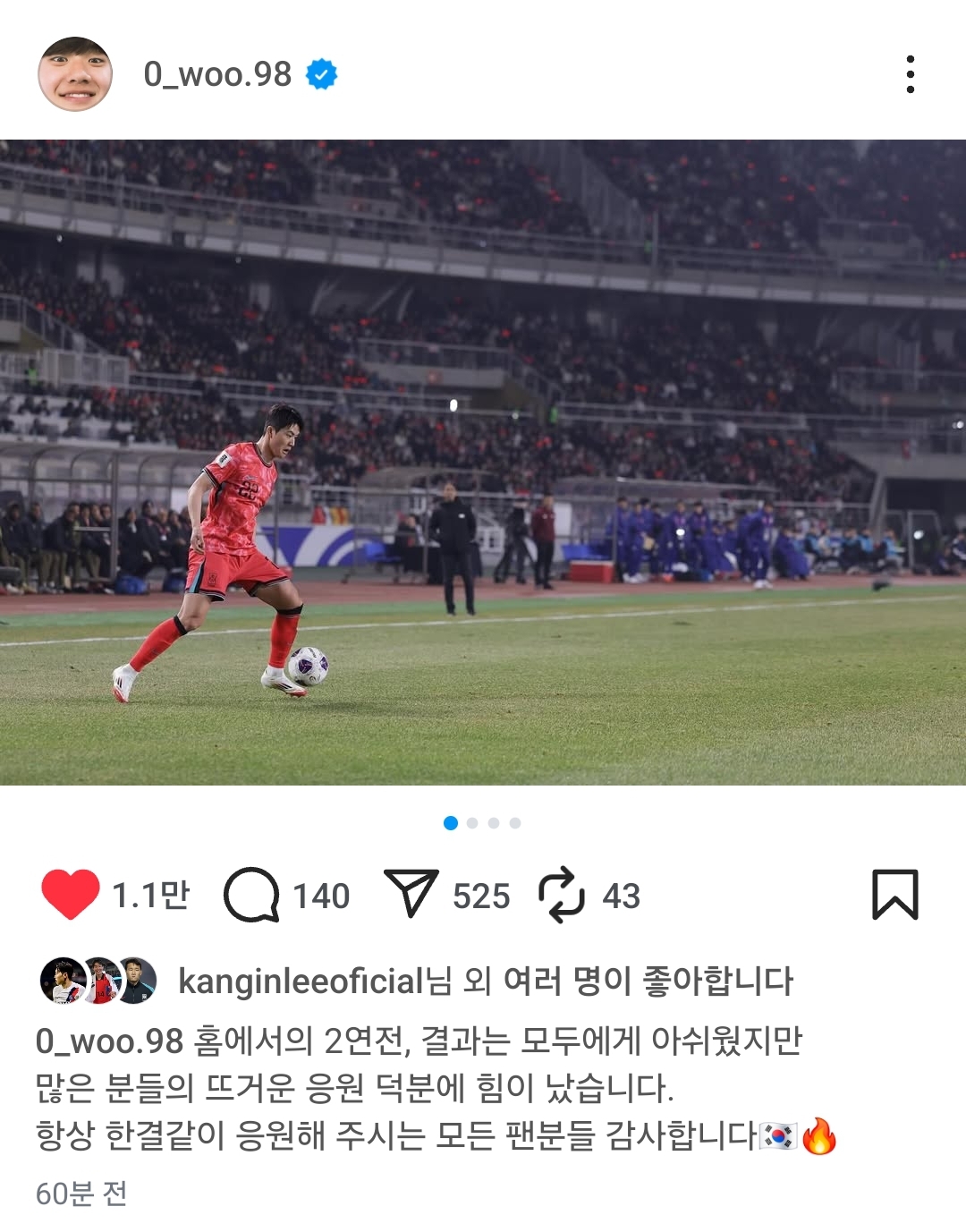View the 140 comments count
Screen dimensions: 966x1232
(321, 896)
